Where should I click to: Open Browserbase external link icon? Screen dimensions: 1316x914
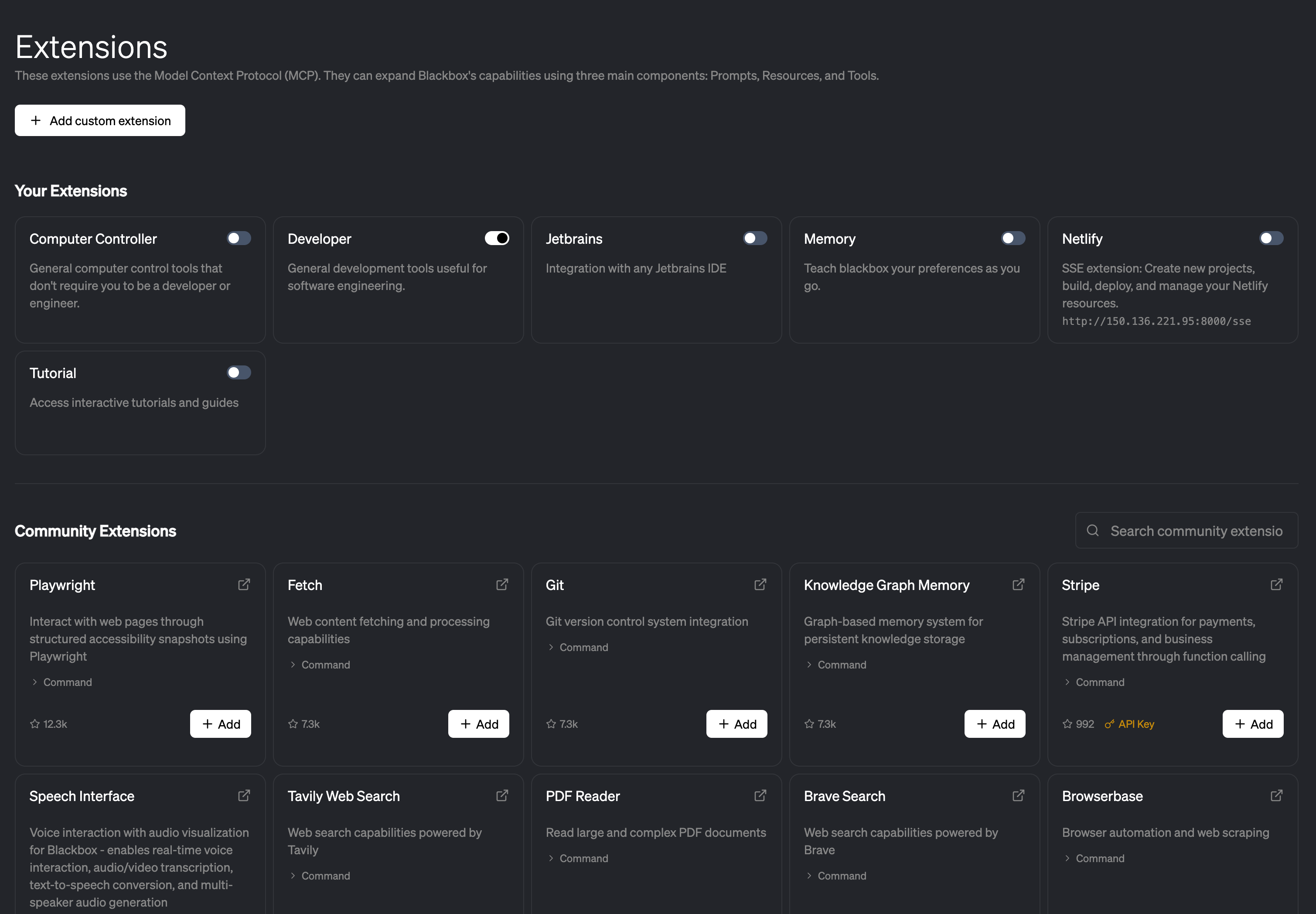[1276, 795]
